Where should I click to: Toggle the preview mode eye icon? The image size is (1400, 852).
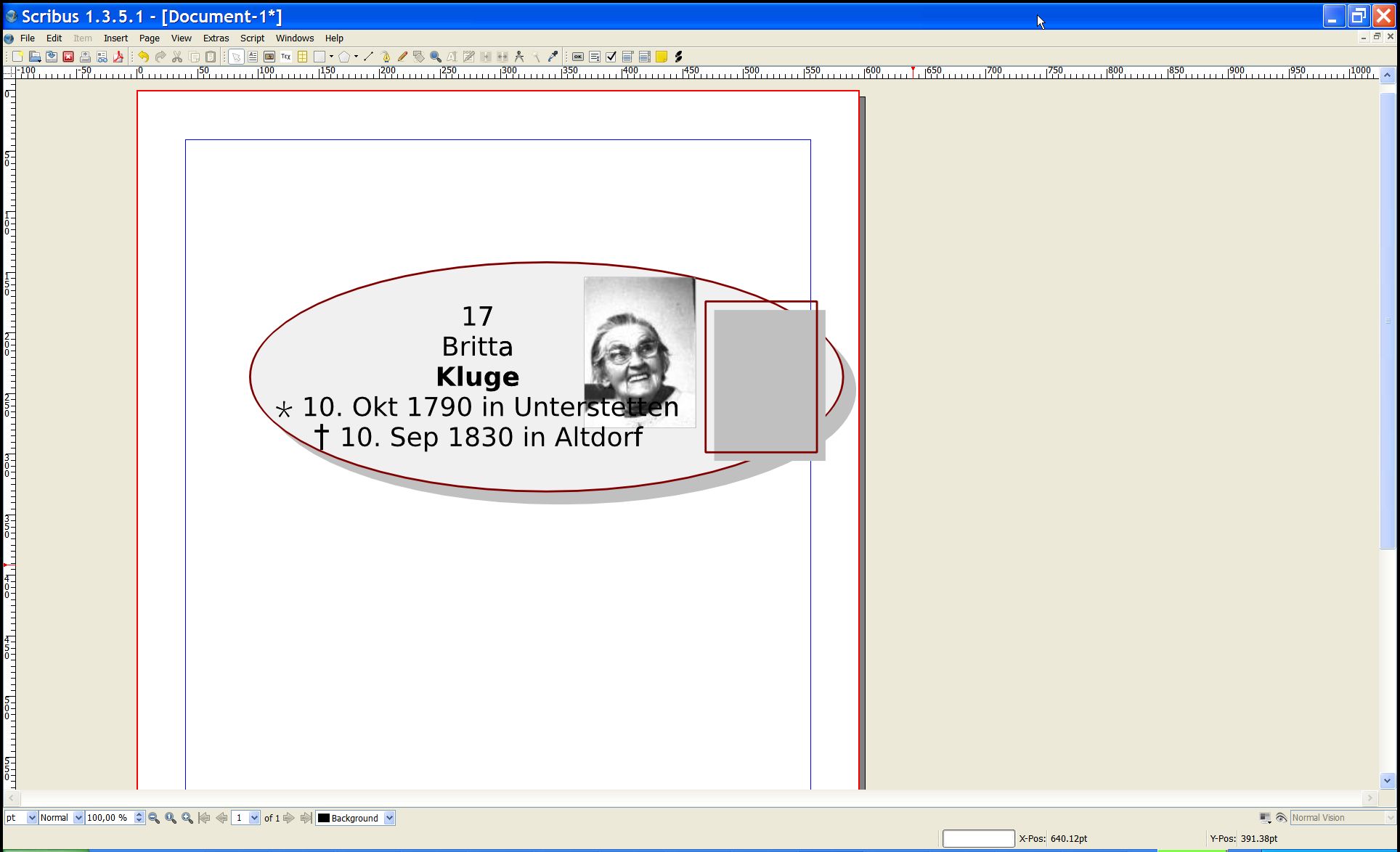click(1282, 818)
